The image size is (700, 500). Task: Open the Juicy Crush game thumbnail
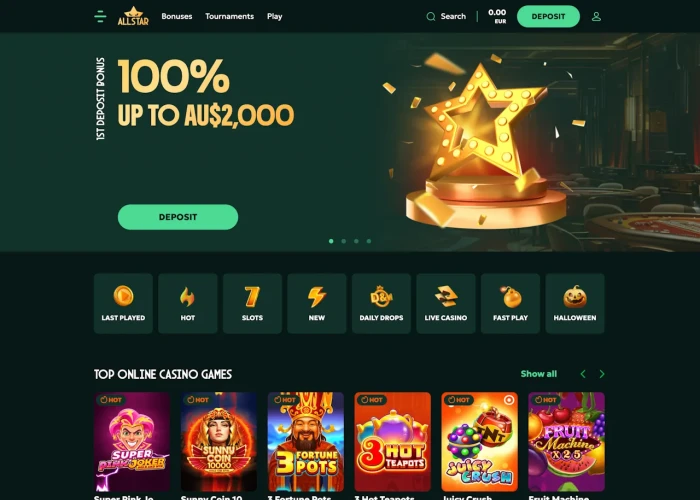tap(479, 442)
